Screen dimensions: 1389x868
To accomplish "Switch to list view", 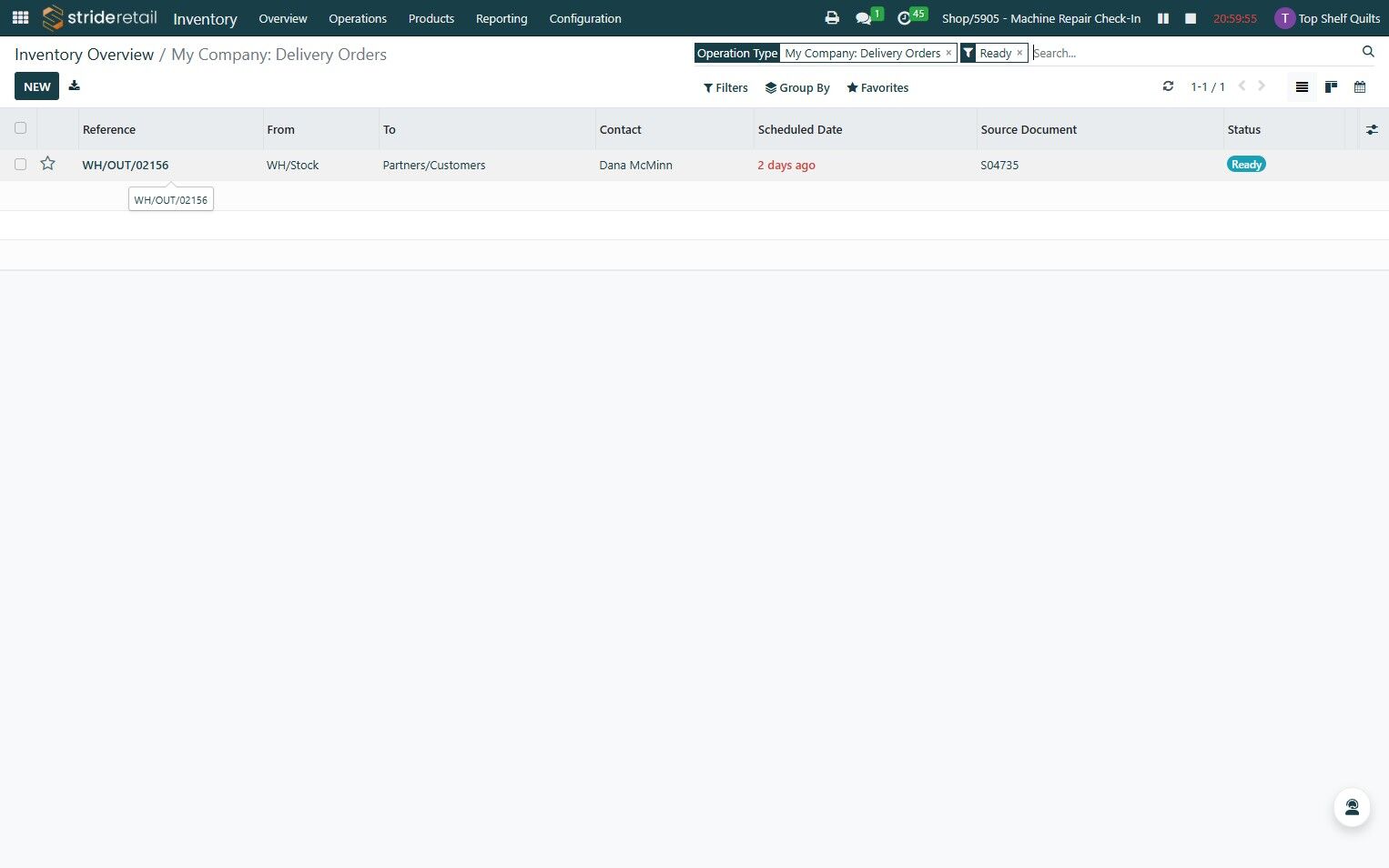I will click(x=1302, y=87).
